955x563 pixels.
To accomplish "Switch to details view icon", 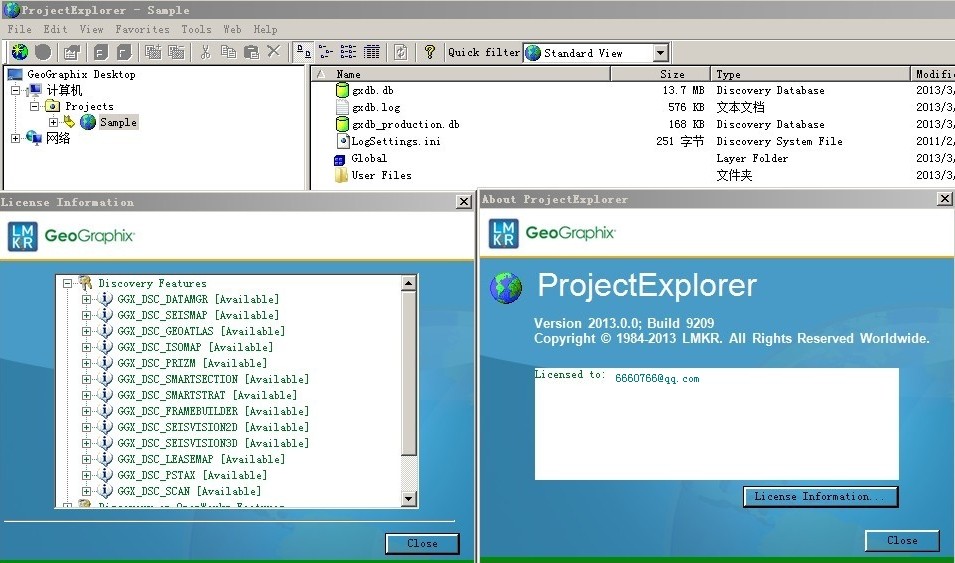I will (372, 52).
